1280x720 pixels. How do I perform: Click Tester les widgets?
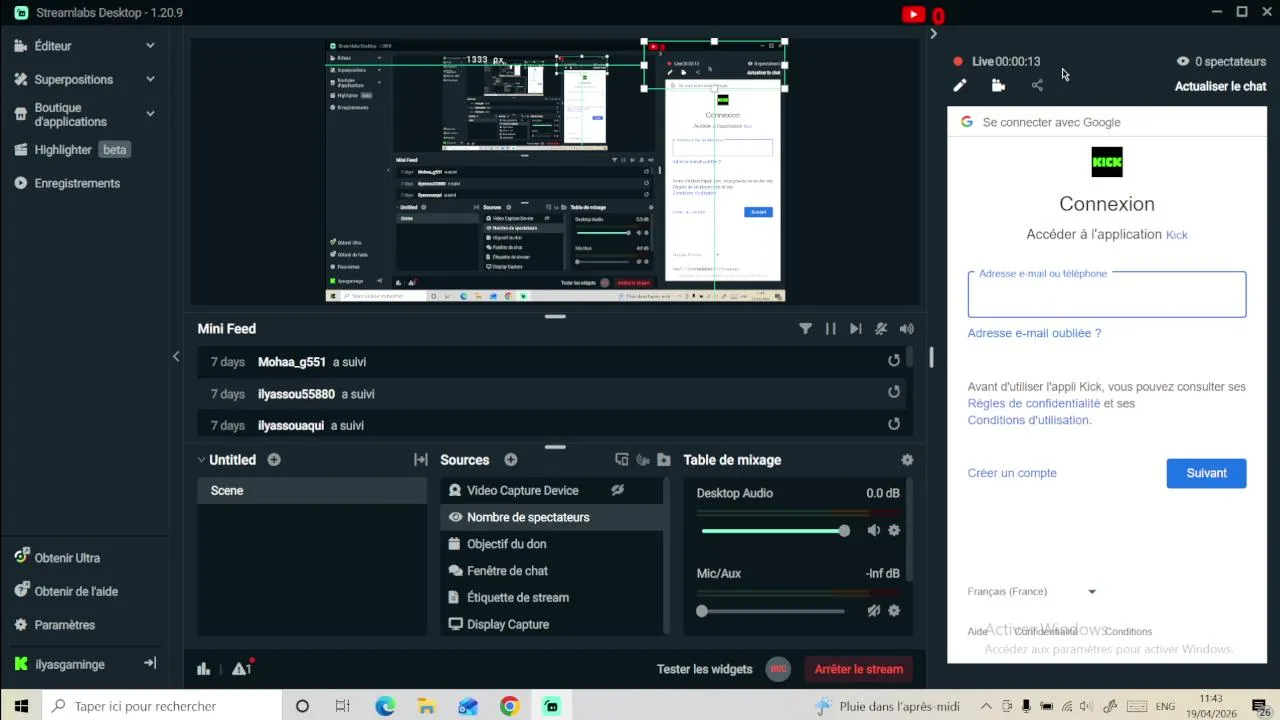704,670
